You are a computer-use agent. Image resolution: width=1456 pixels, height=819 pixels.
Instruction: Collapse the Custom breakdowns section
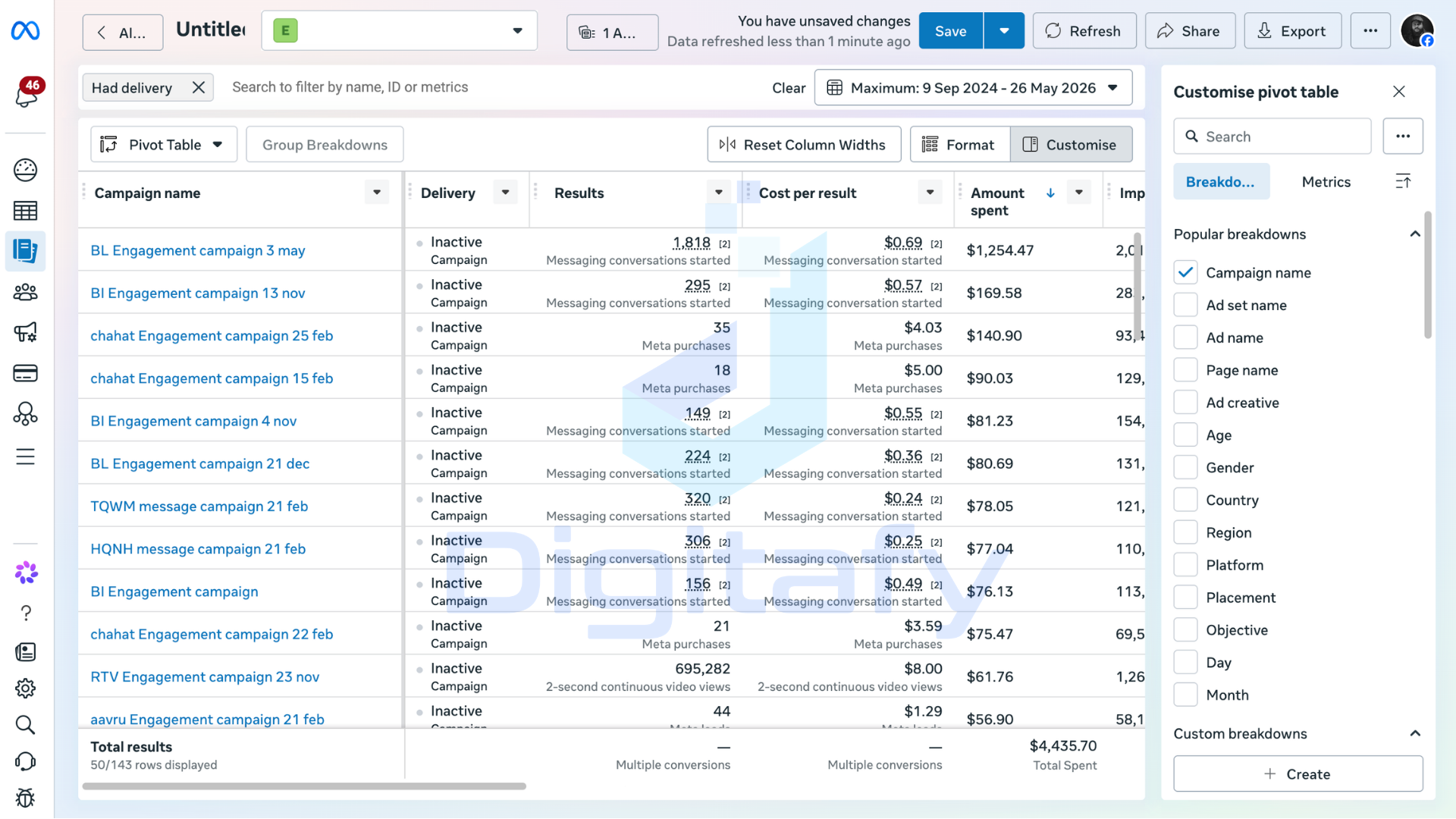(x=1415, y=733)
